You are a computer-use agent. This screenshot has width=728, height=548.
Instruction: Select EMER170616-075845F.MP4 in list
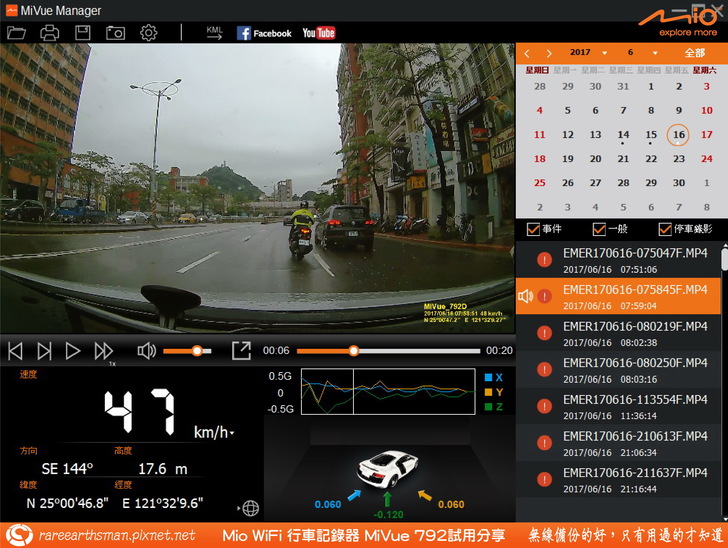tap(618, 296)
